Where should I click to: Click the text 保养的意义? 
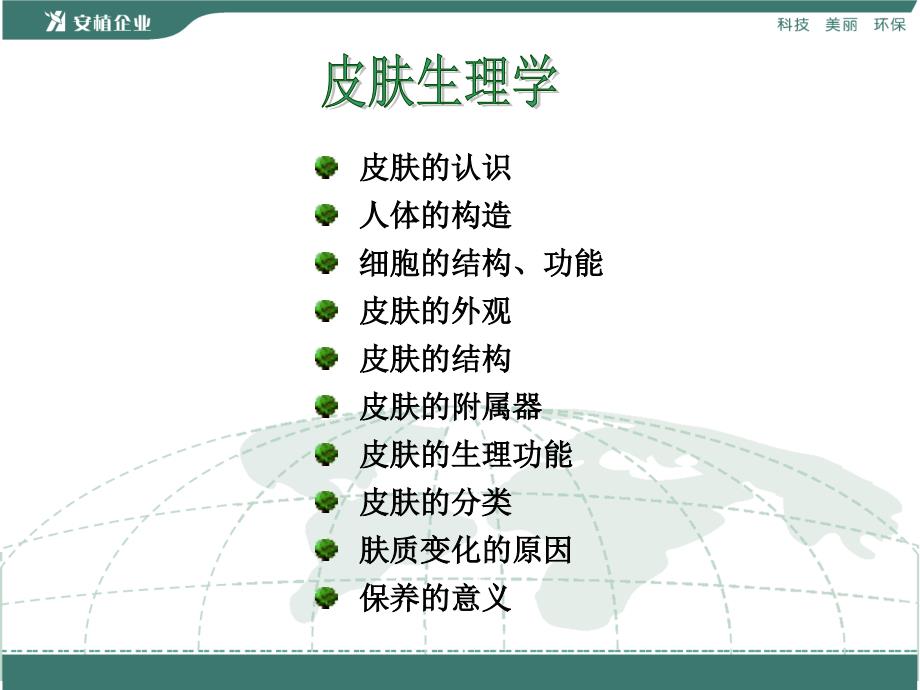435,598
